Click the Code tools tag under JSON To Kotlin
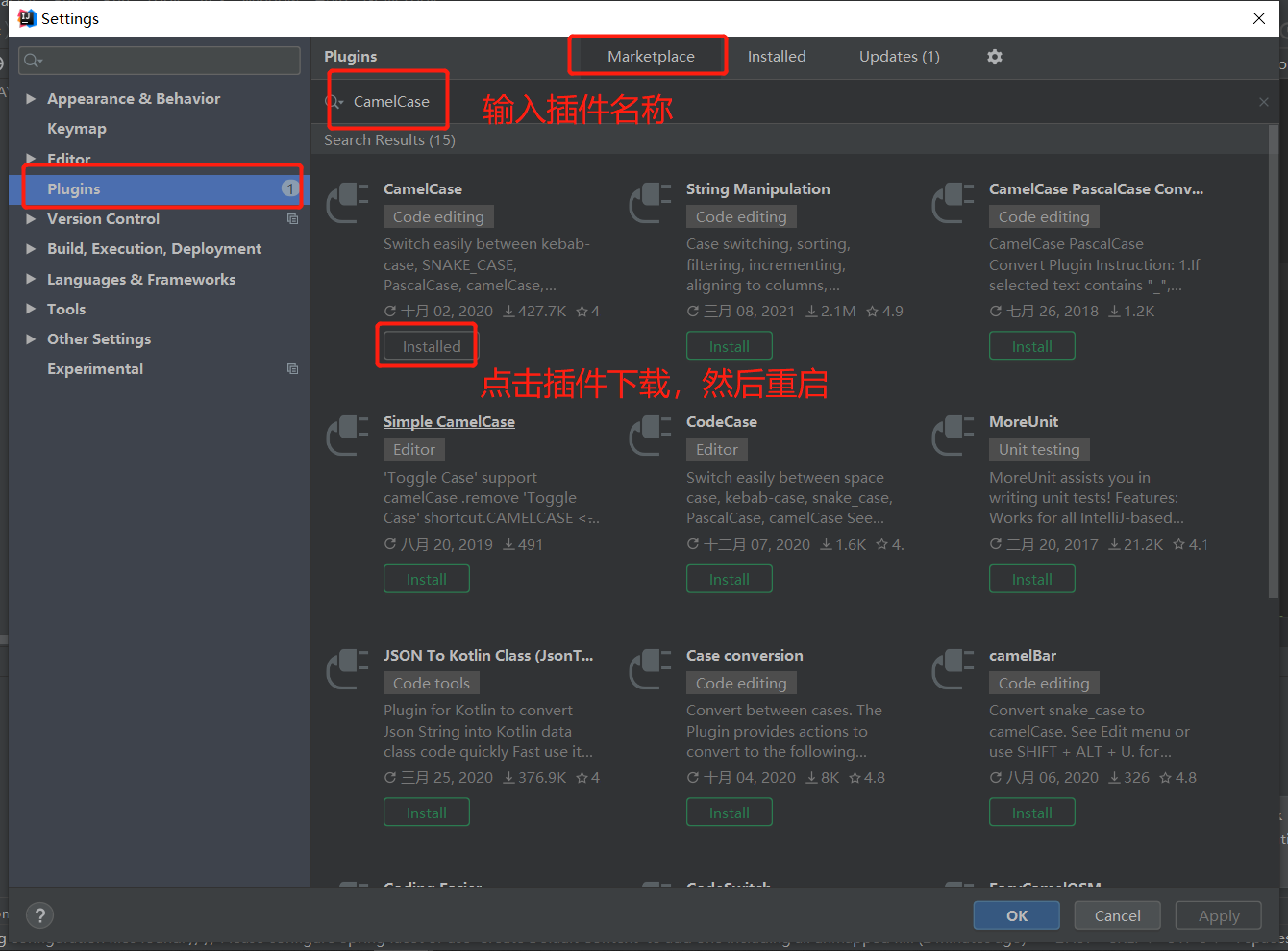The width and height of the screenshot is (1288, 951). (432, 684)
